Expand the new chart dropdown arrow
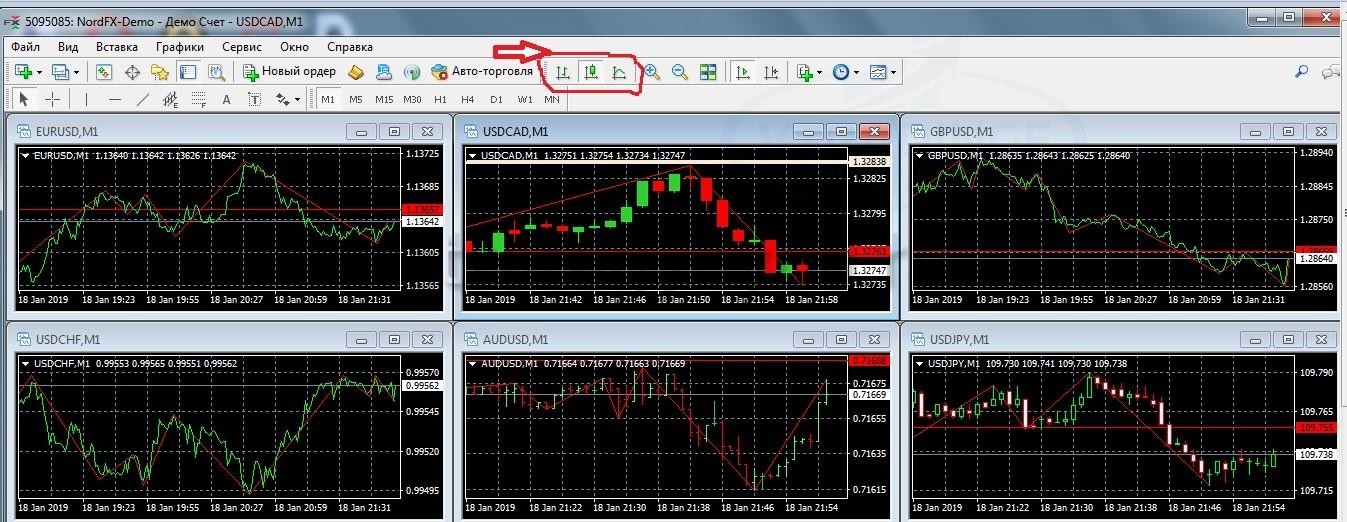Image resolution: width=1347 pixels, height=522 pixels. click(39, 72)
